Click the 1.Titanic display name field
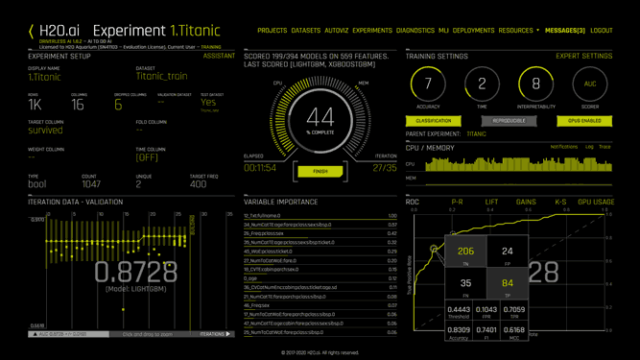 click(x=44, y=77)
